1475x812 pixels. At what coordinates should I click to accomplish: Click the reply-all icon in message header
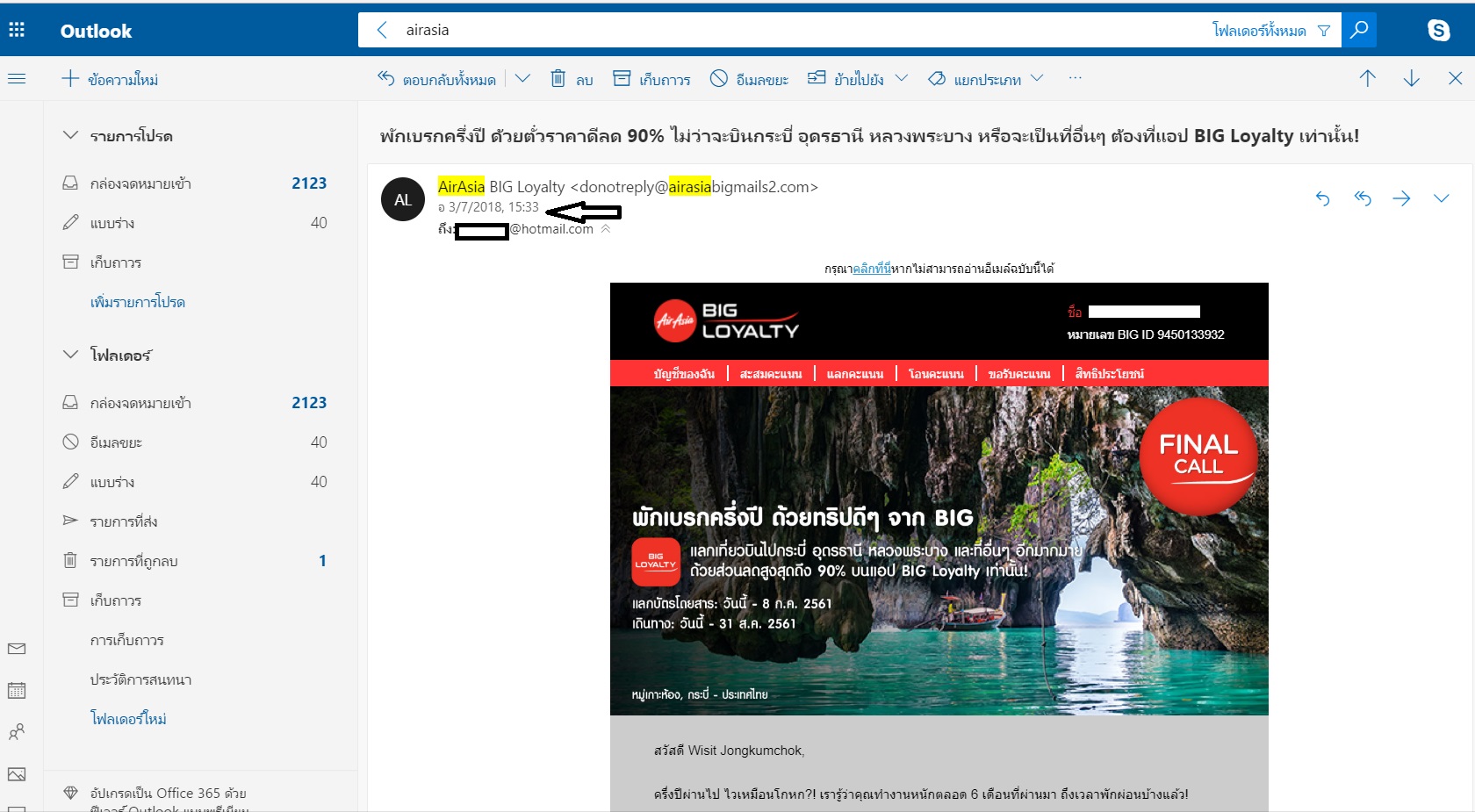1363,198
